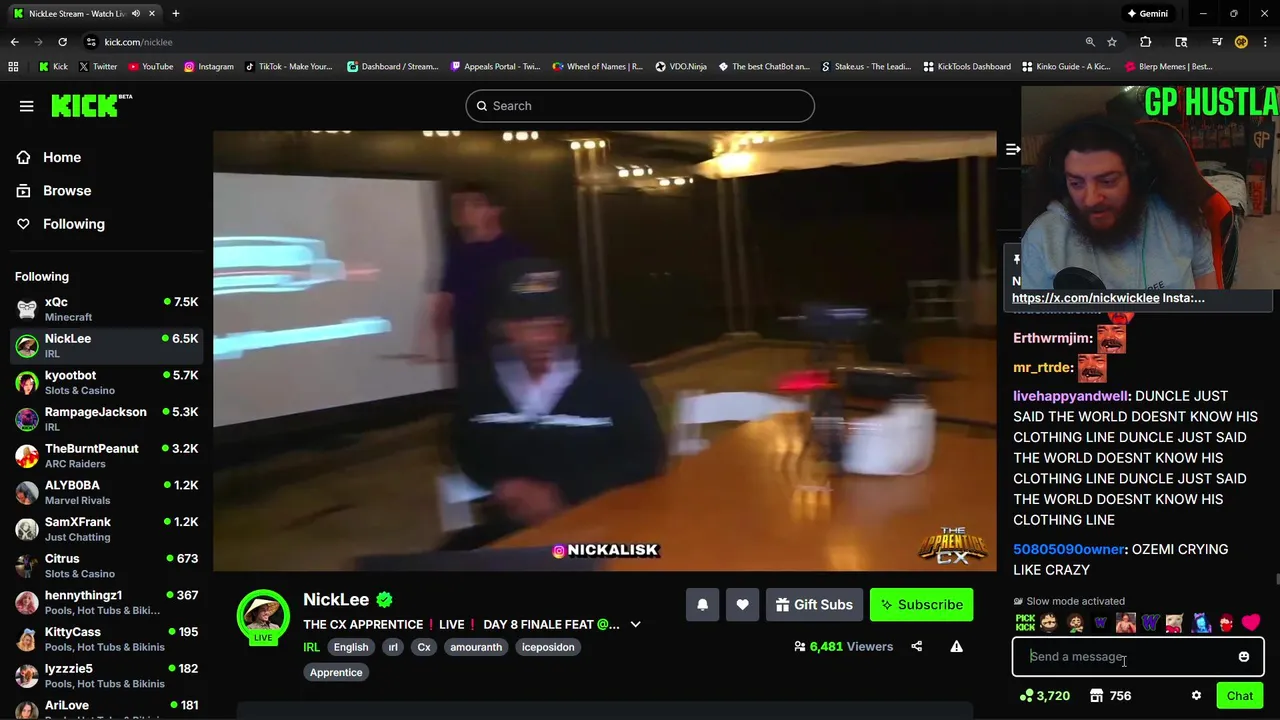Screen dimensions: 1280x720
Task: Click the green Chat send button
Action: [x=1240, y=696]
